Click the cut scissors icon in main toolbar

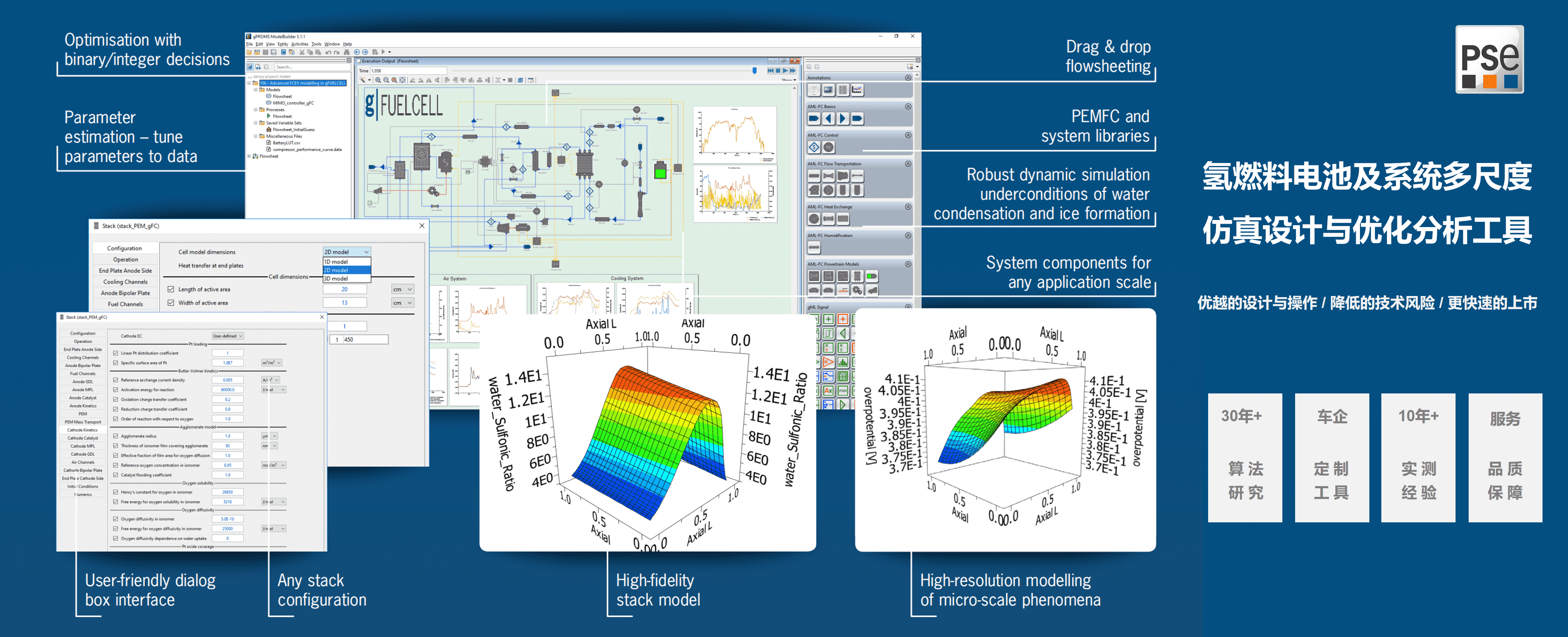[x=302, y=52]
